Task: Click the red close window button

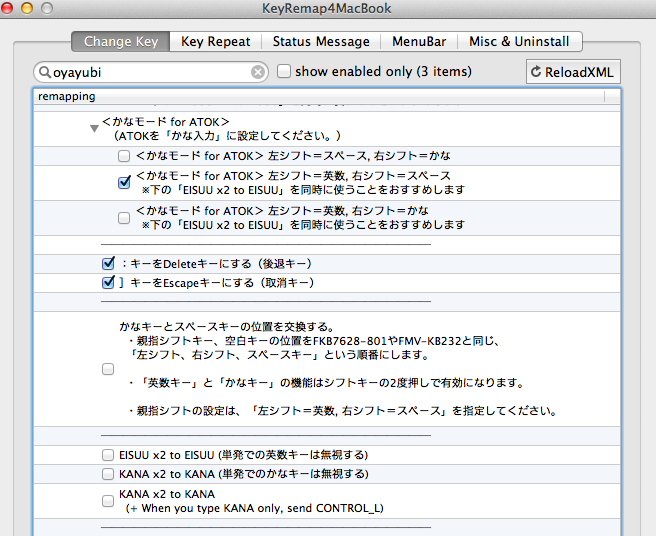Action: tap(7, 8)
